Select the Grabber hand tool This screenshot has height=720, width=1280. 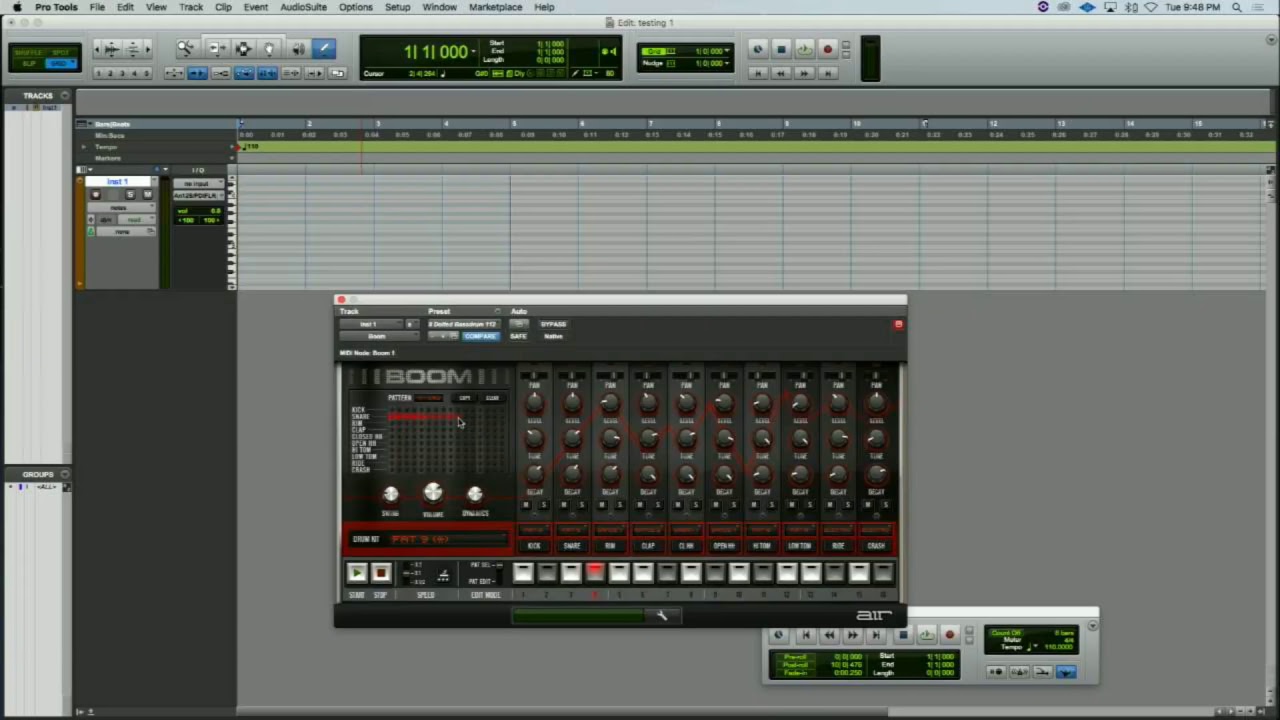[269, 49]
